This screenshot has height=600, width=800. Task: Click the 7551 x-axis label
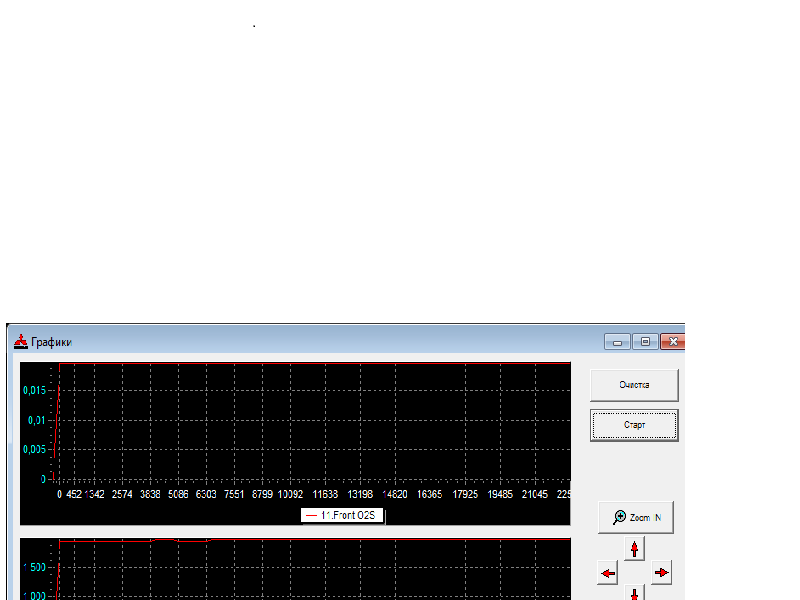click(234, 494)
